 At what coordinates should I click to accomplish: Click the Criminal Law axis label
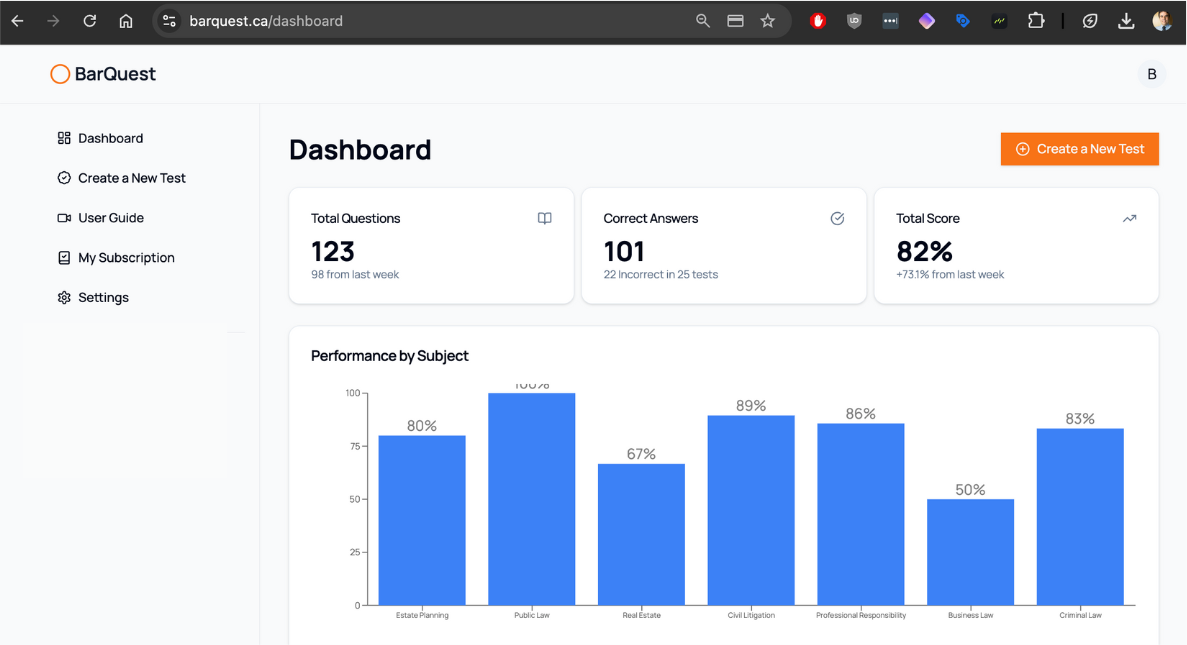pos(1080,615)
